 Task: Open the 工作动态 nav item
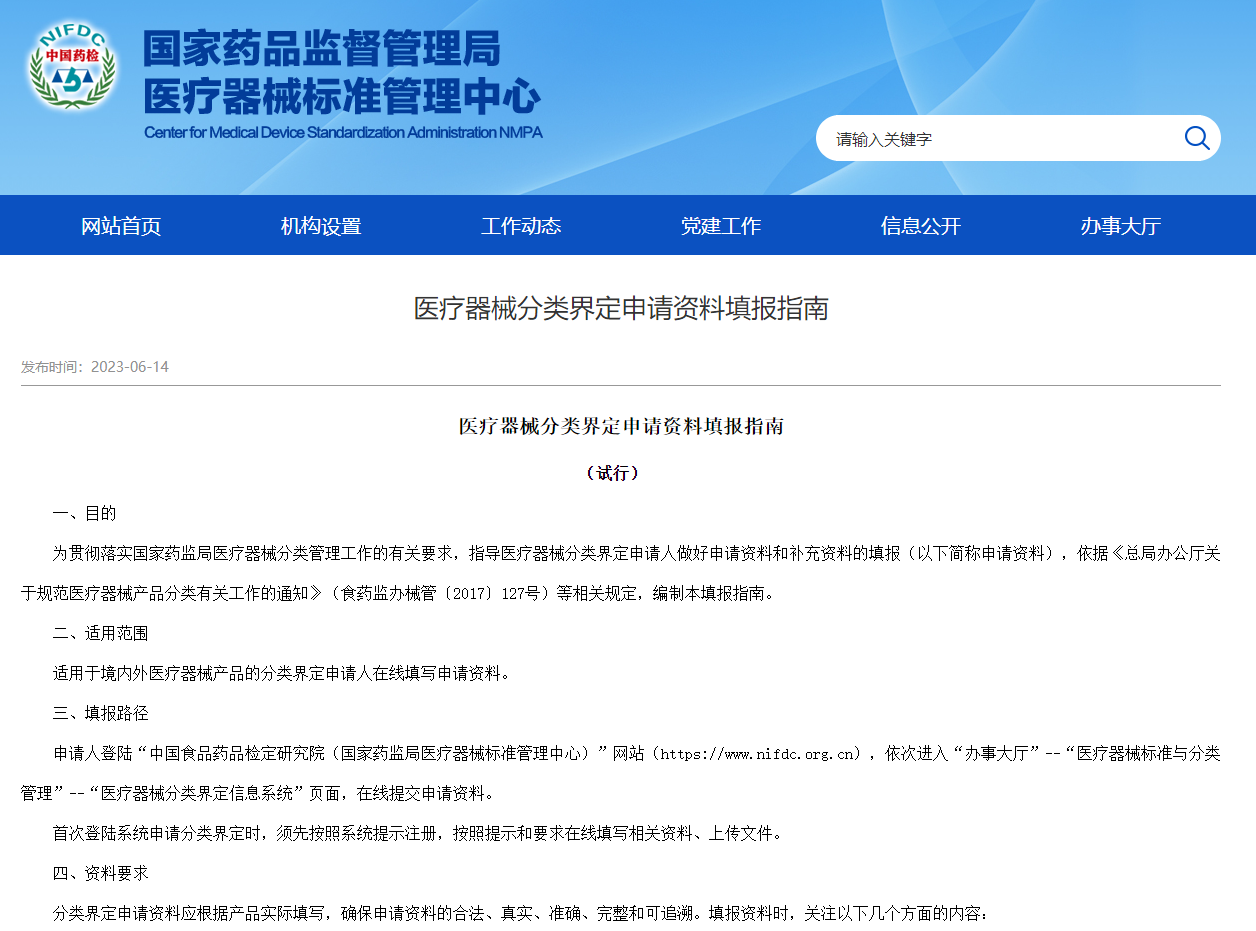[x=521, y=226]
